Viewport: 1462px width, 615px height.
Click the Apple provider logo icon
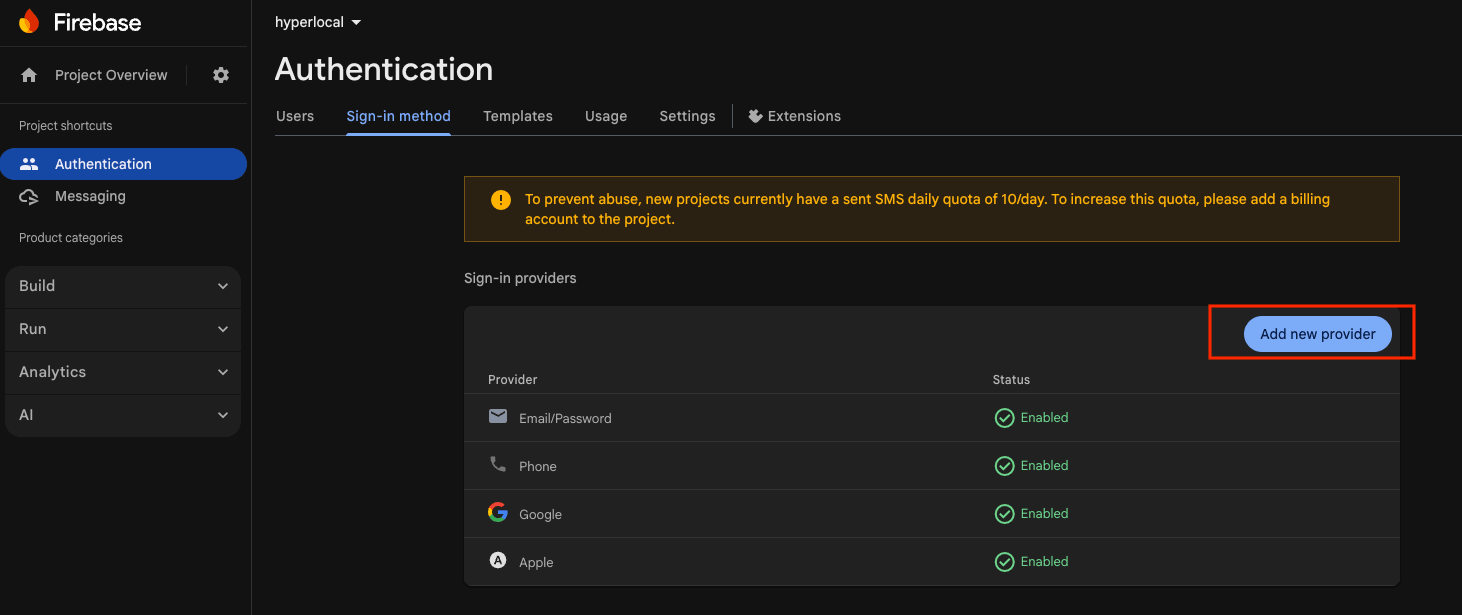pyautogui.click(x=498, y=560)
